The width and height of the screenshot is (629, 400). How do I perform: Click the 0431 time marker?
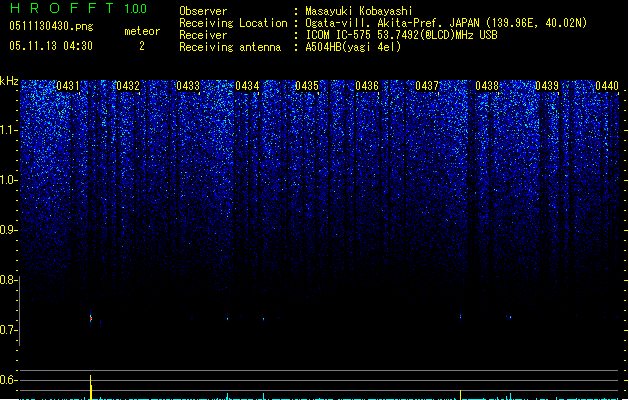[68, 86]
